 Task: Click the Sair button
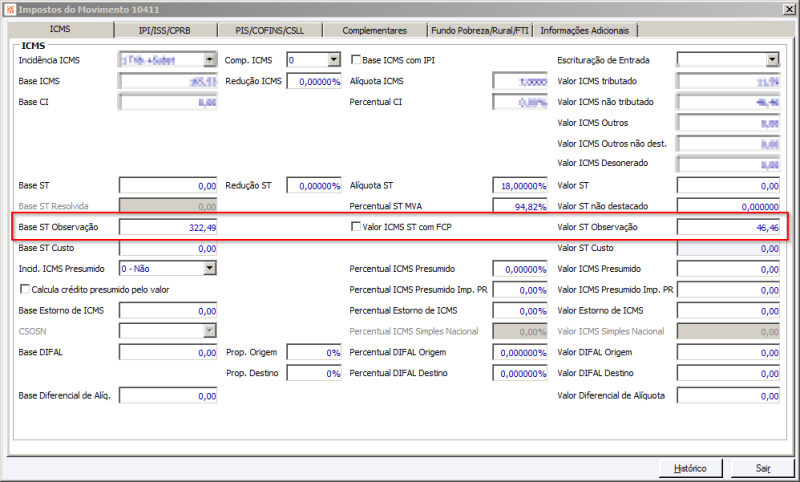(x=763, y=468)
